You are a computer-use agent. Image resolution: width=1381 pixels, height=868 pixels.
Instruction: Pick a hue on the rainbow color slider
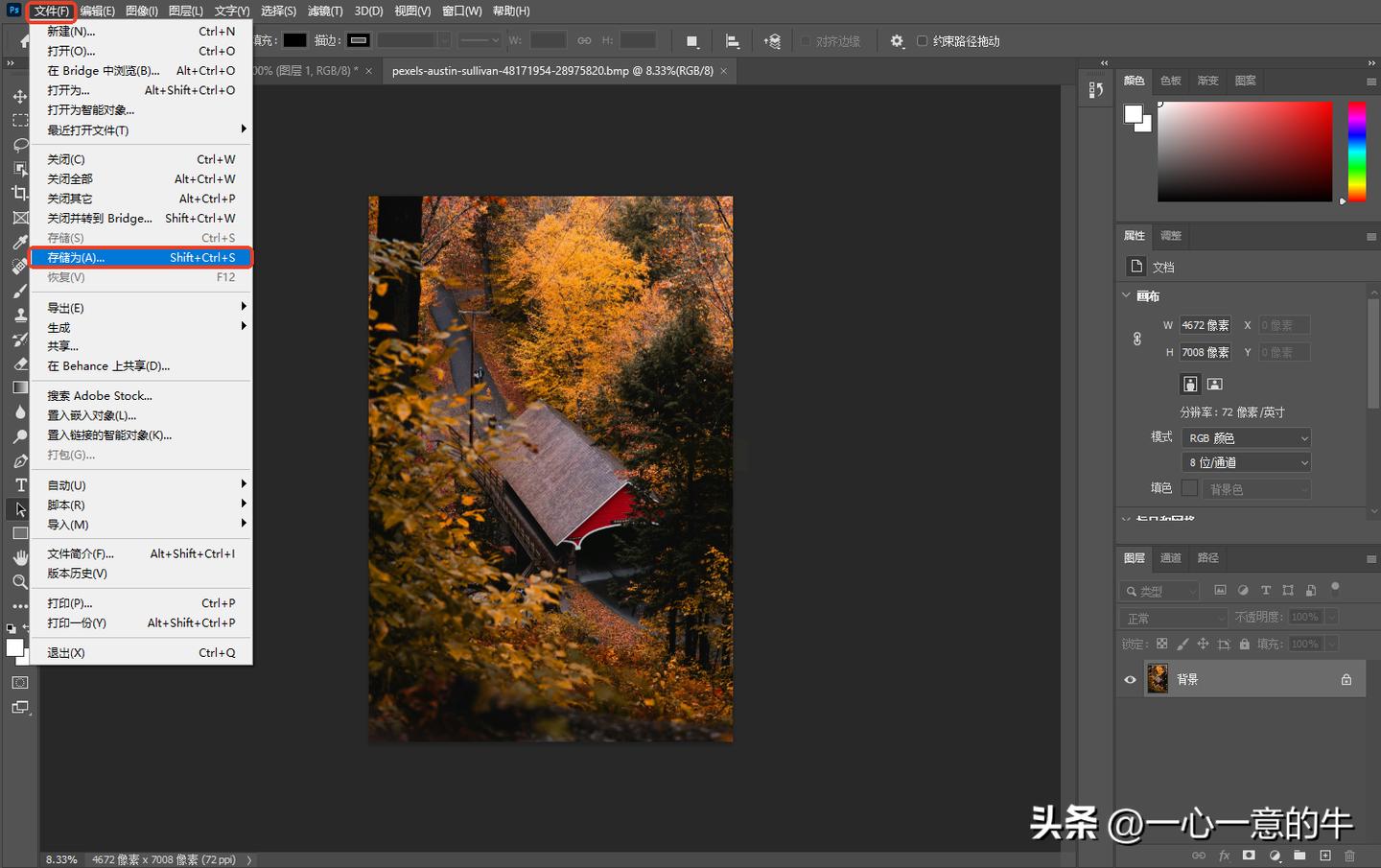[x=1357, y=149]
